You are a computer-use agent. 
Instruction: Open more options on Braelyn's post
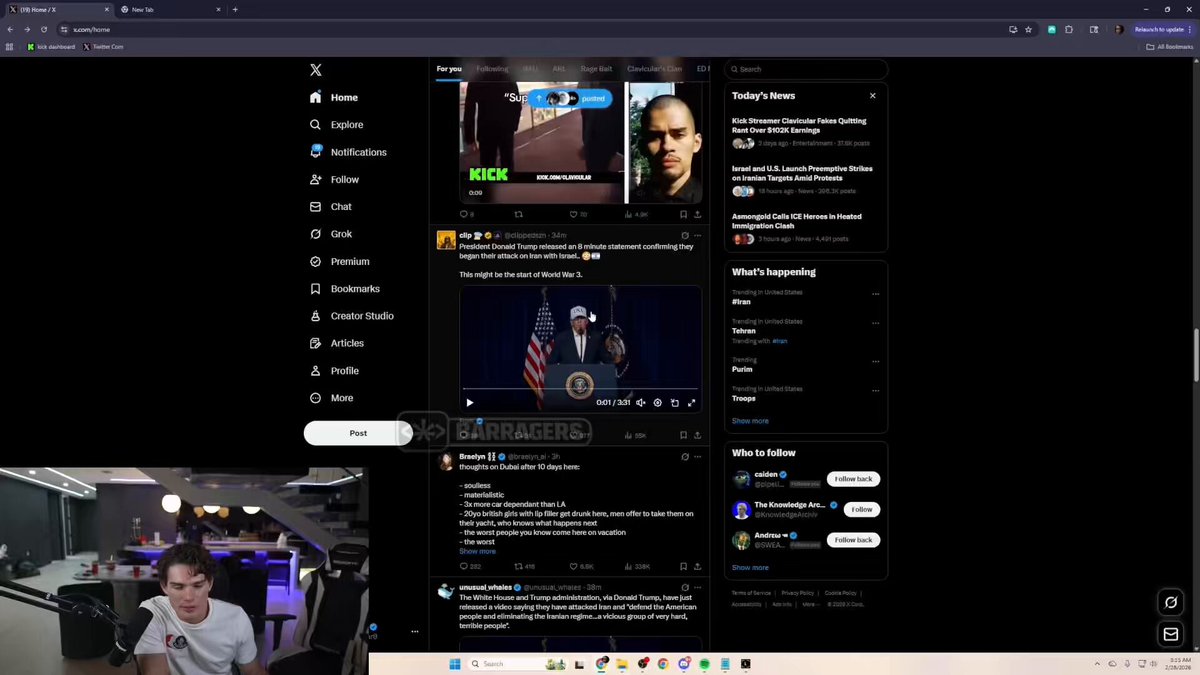(x=697, y=456)
